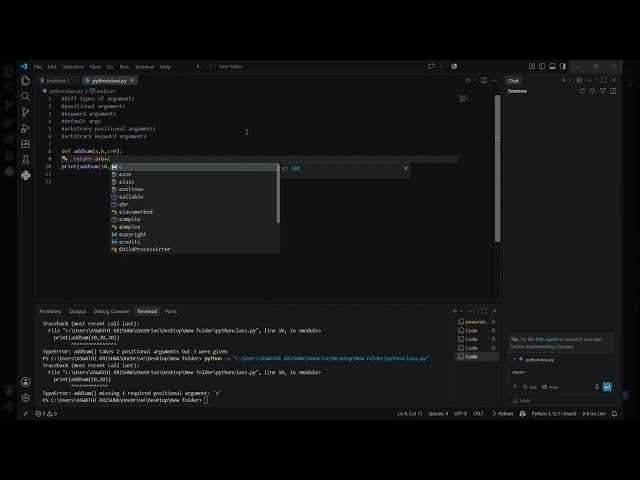Customize layout icon in title bar
Viewport: 640px width, 480px height.
tap(532, 66)
